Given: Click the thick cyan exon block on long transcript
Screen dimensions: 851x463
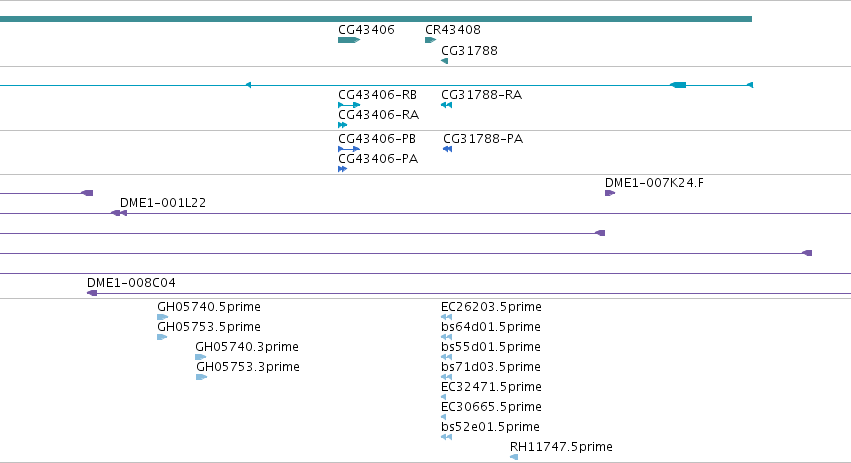Looking at the screenshot, I should [678, 85].
